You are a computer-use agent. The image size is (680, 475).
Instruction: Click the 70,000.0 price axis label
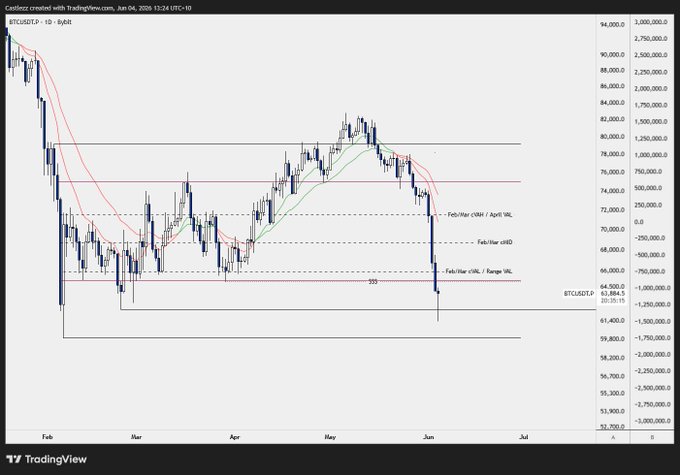(x=612, y=229)
